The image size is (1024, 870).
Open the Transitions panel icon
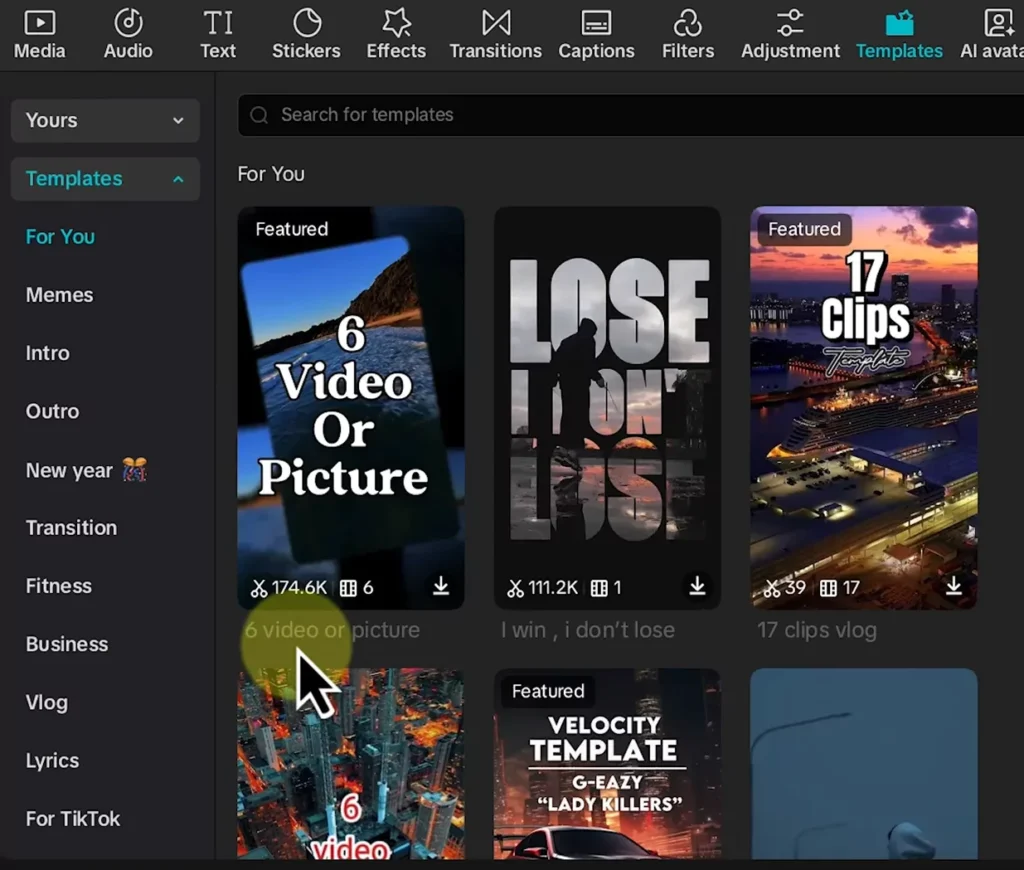(x=495, y=23)
